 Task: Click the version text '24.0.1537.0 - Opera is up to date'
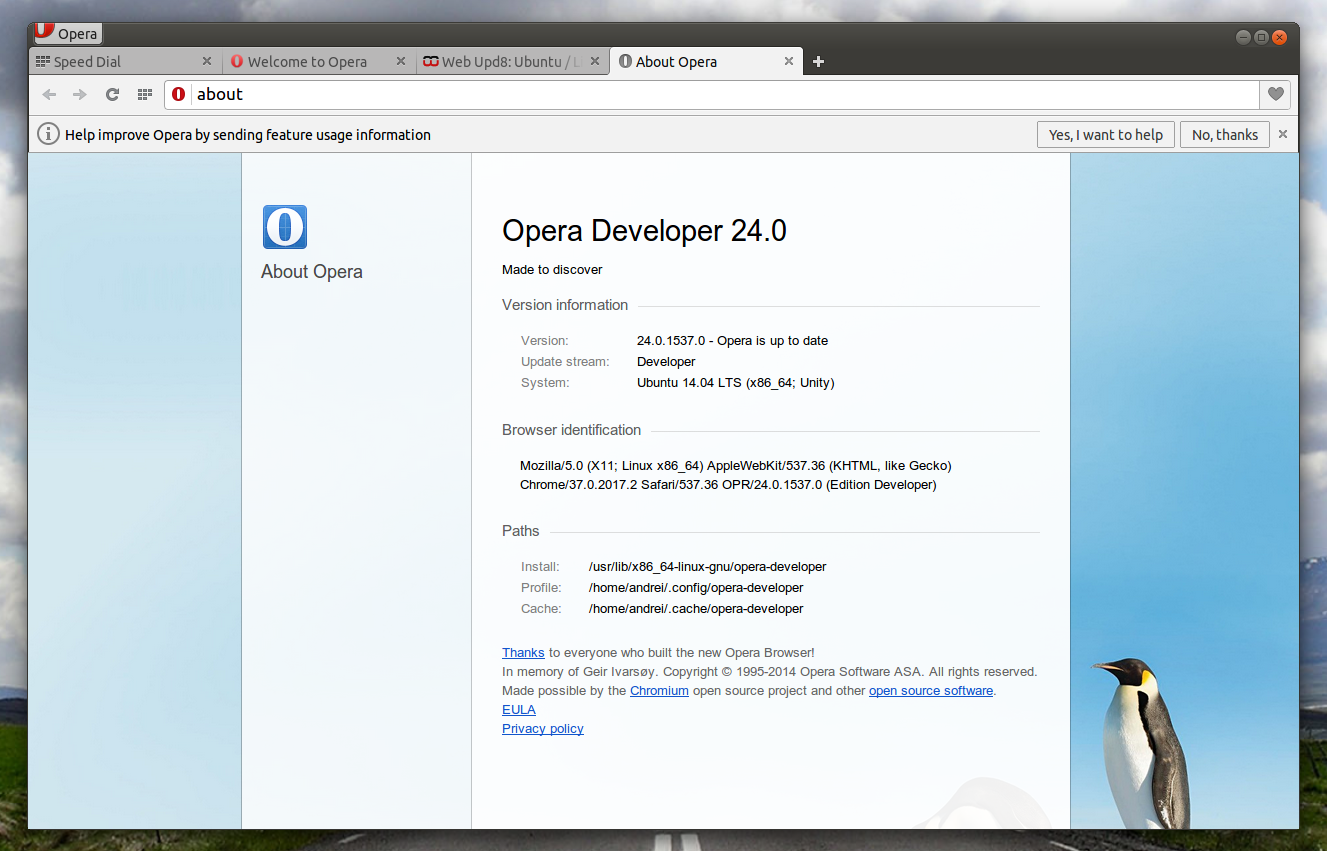pyautogui.click(x=733, y=341)
